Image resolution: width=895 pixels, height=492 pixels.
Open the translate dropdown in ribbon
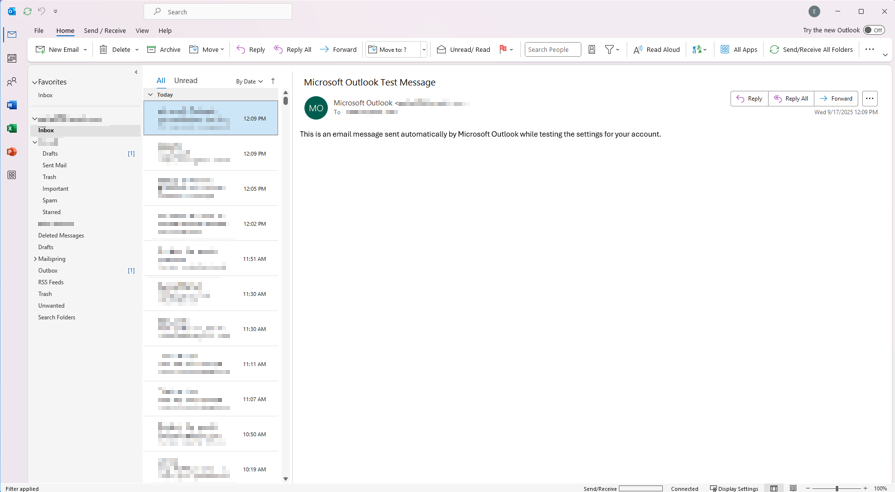pyautogui.click(x=699, y=50)
